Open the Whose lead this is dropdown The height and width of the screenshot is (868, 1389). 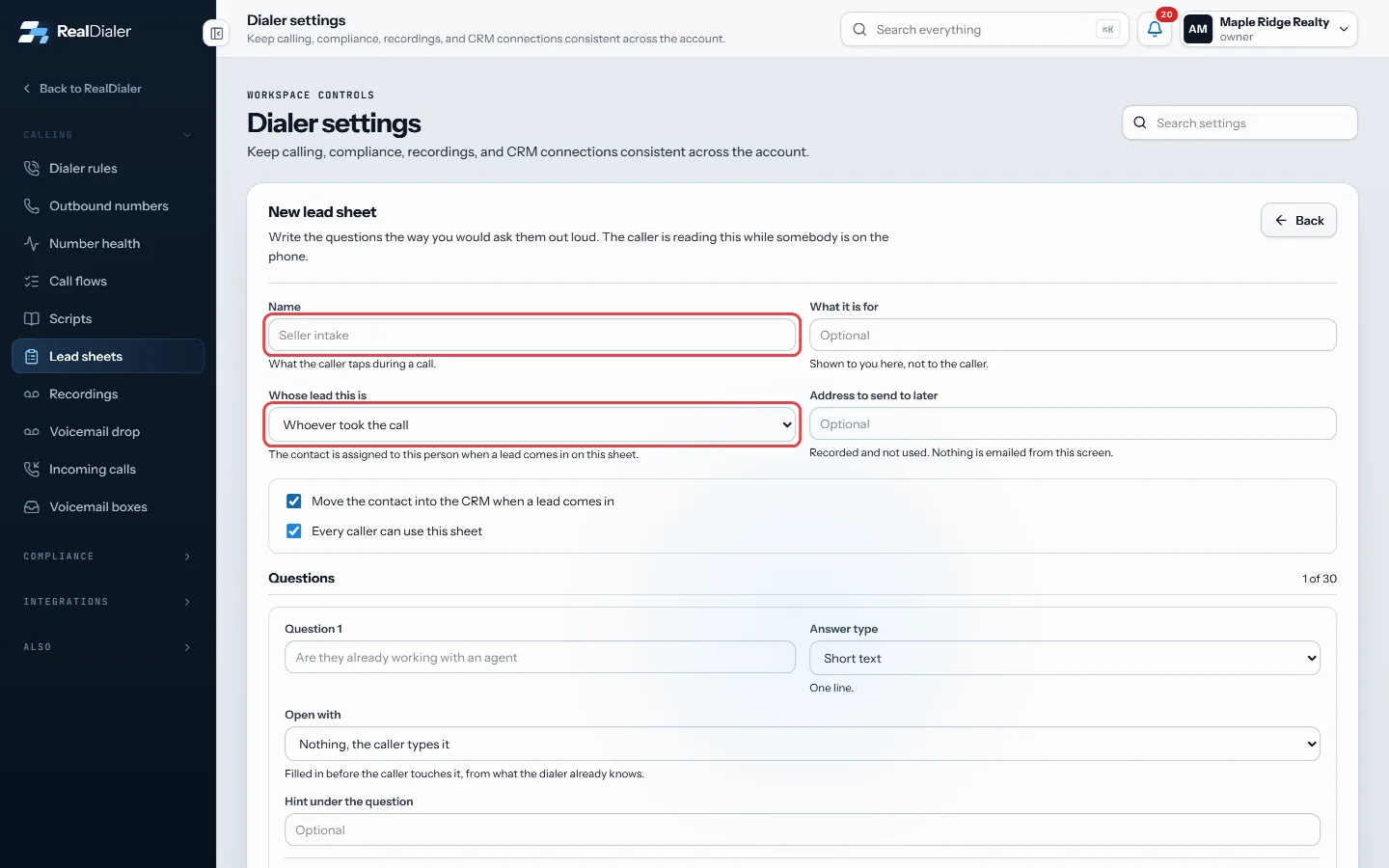(532, 424)
